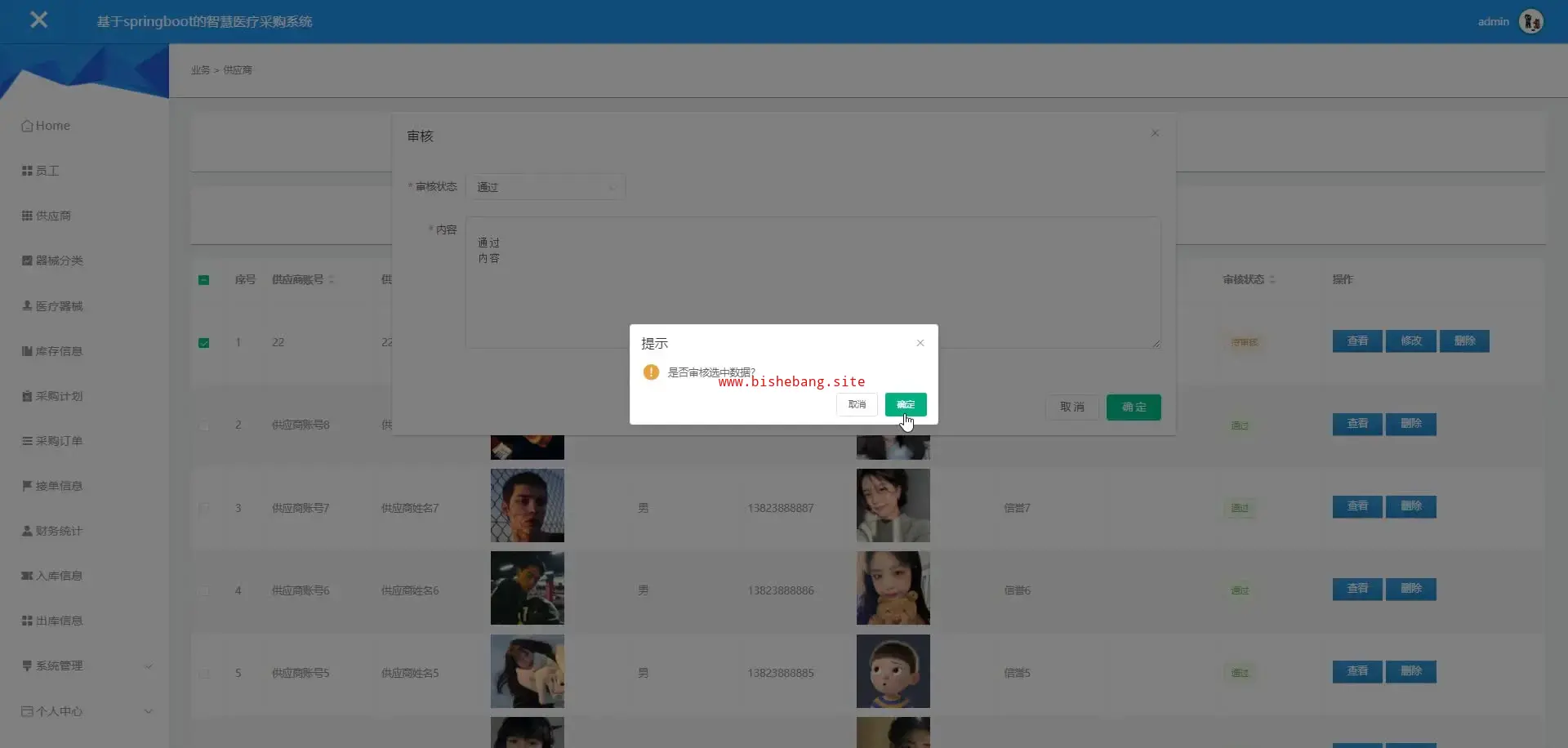Sort by 审核状态 column header arrows
The height and width of the screenshot is (748, 1568).
1272,280
